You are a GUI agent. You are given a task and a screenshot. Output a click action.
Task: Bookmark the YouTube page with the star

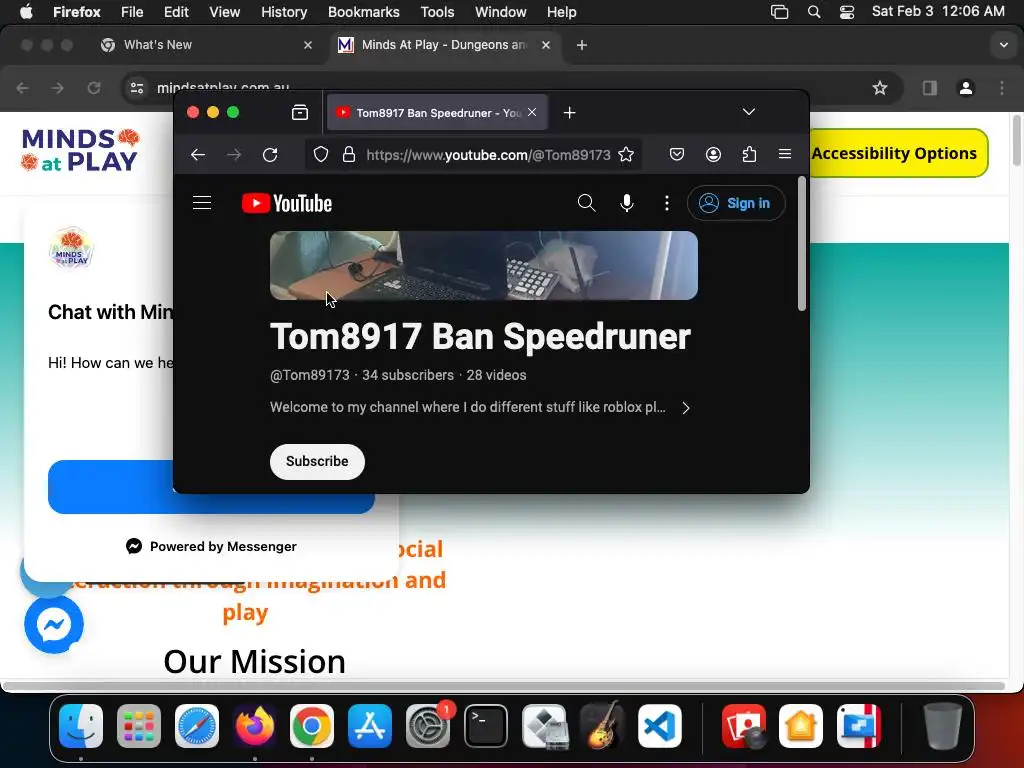click(626, 155)
